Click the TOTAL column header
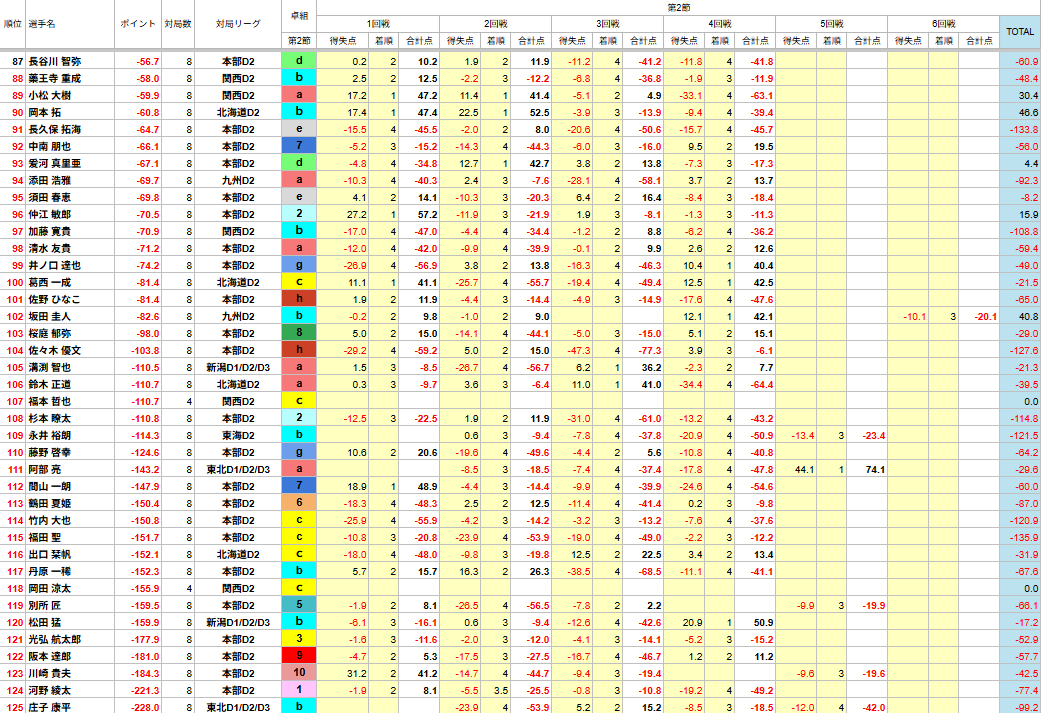This screenshot has width=1041, height=713. tap(1020, 31)
